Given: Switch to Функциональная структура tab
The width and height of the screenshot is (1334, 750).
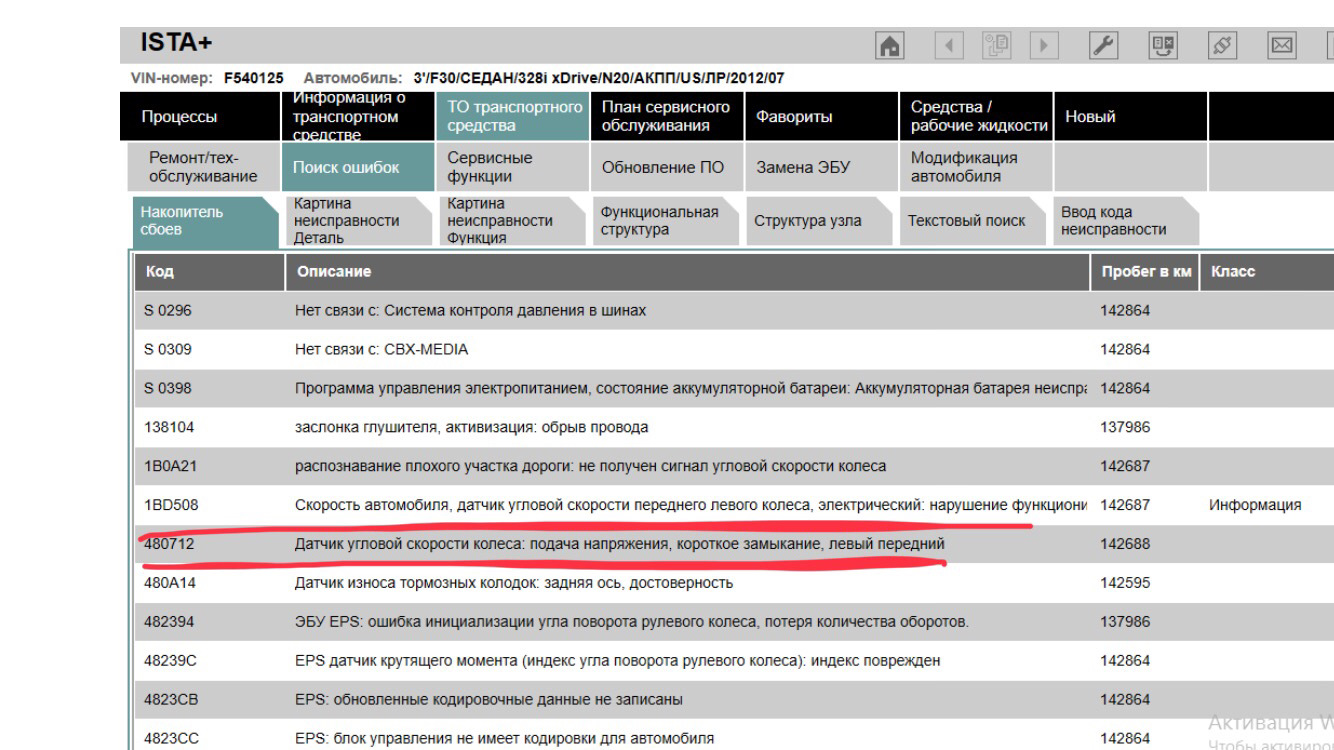Looking at the screenshot, I should click(665, 221).
